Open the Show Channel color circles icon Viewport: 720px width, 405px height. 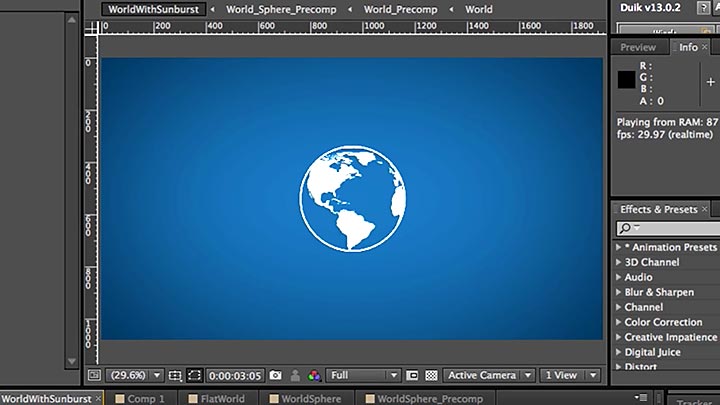[x=314, y=376]
